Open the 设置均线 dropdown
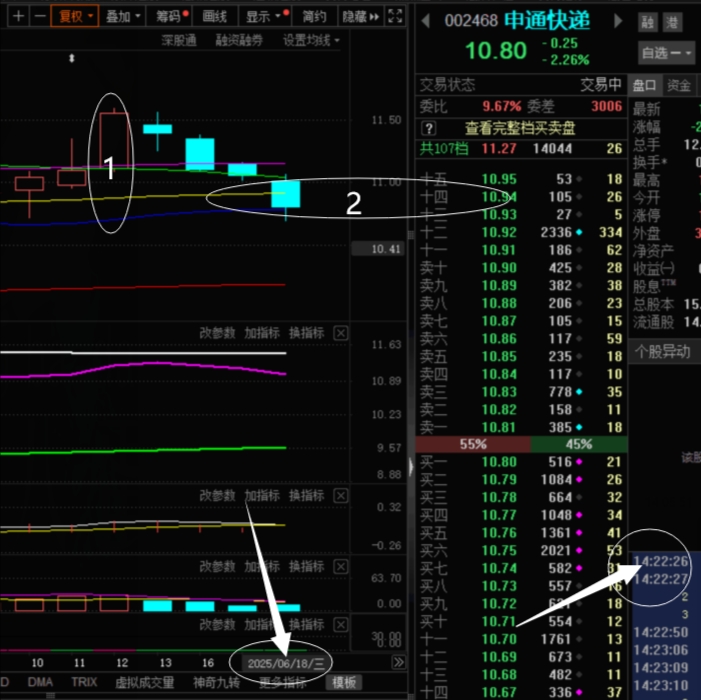 (x=311, y=40)
